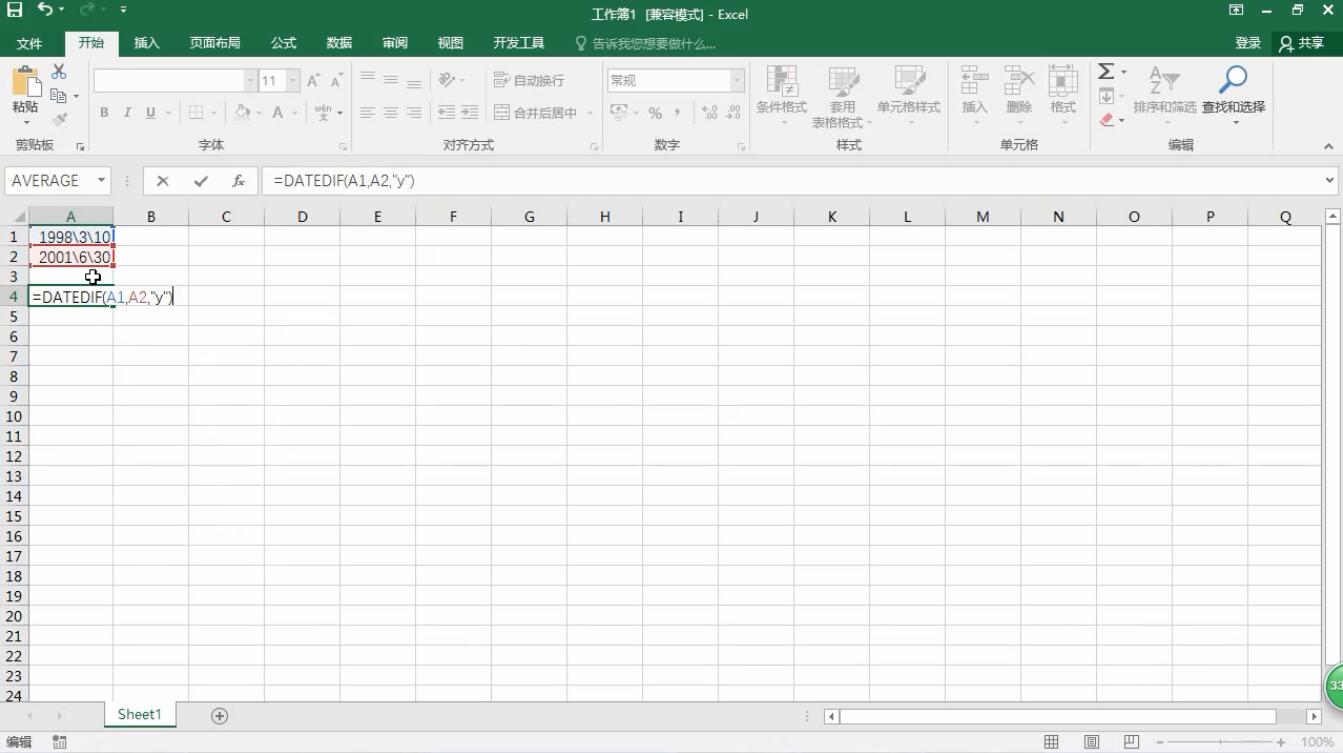The width and height of the screenshot is (1343, 753).
Task: Select the Sheet1 tab
Action: [139, 715]
